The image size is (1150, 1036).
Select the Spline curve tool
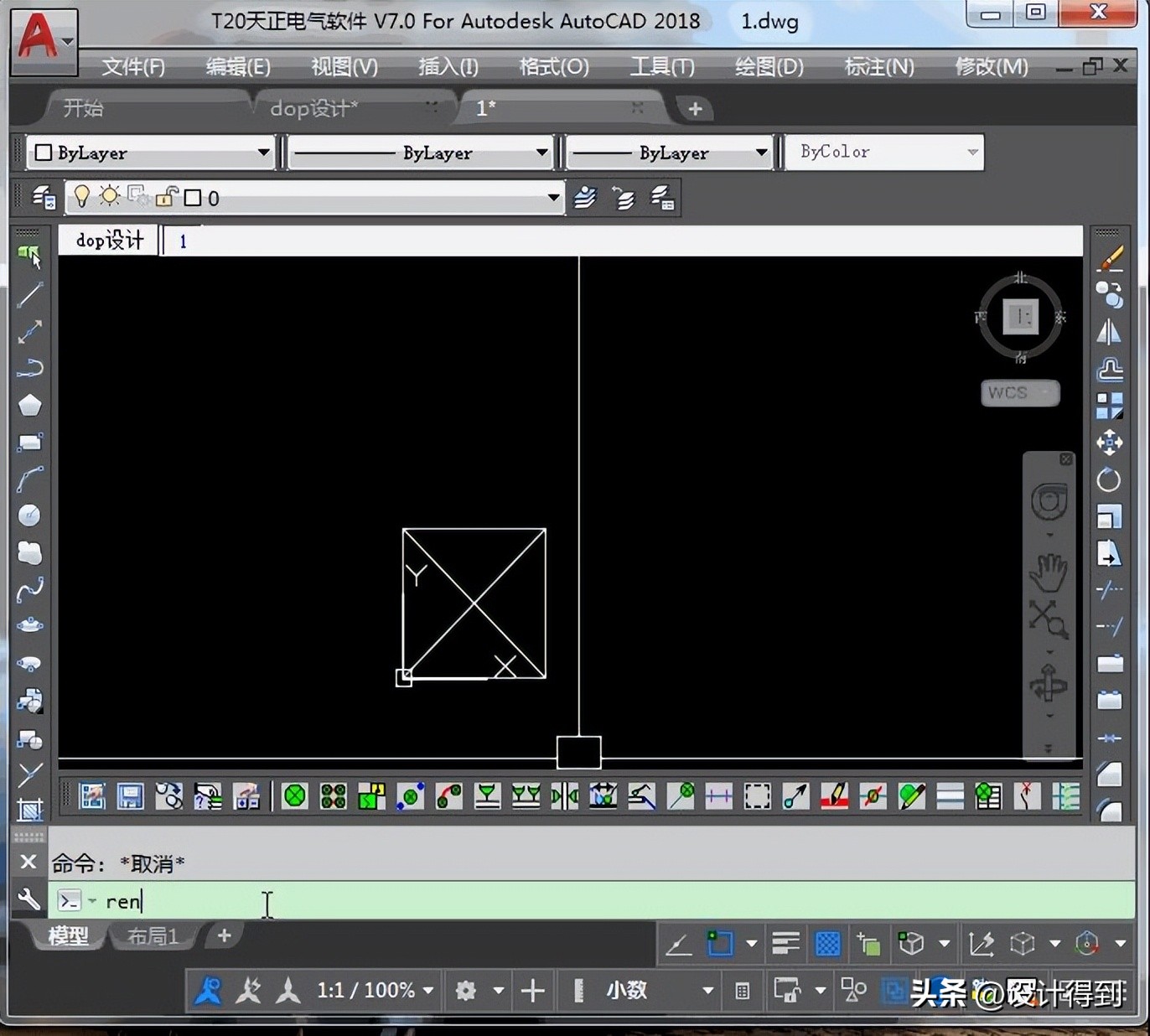pyautogui.click(x=30, y=590)
